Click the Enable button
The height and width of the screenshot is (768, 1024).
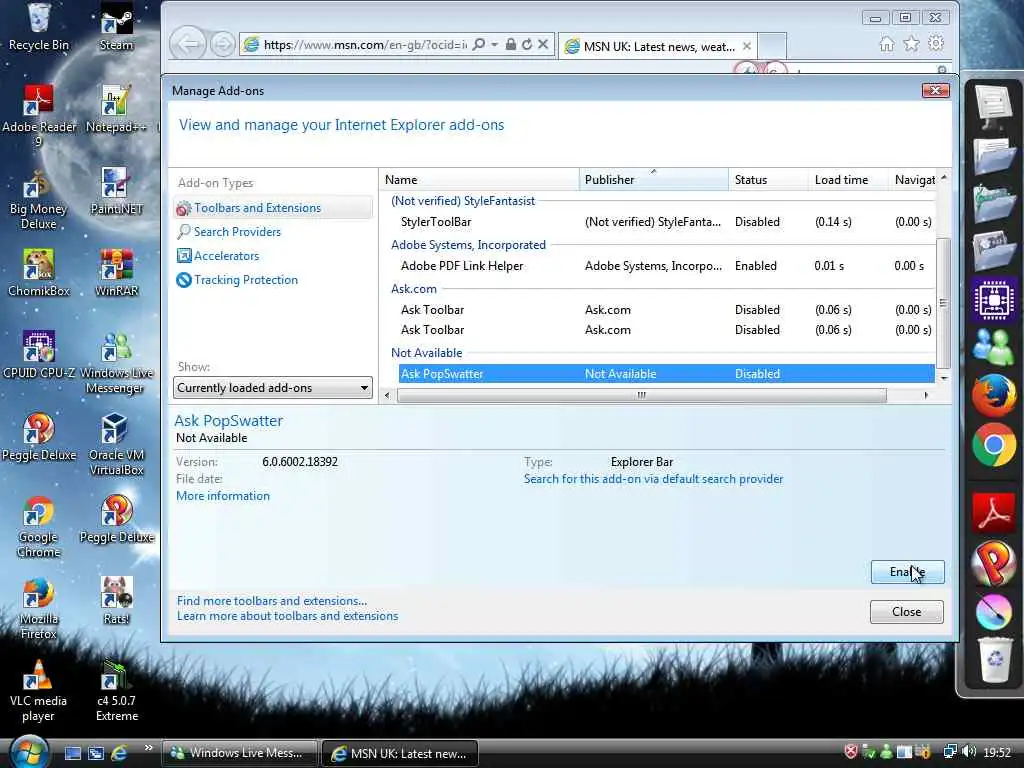coord(907,572)
